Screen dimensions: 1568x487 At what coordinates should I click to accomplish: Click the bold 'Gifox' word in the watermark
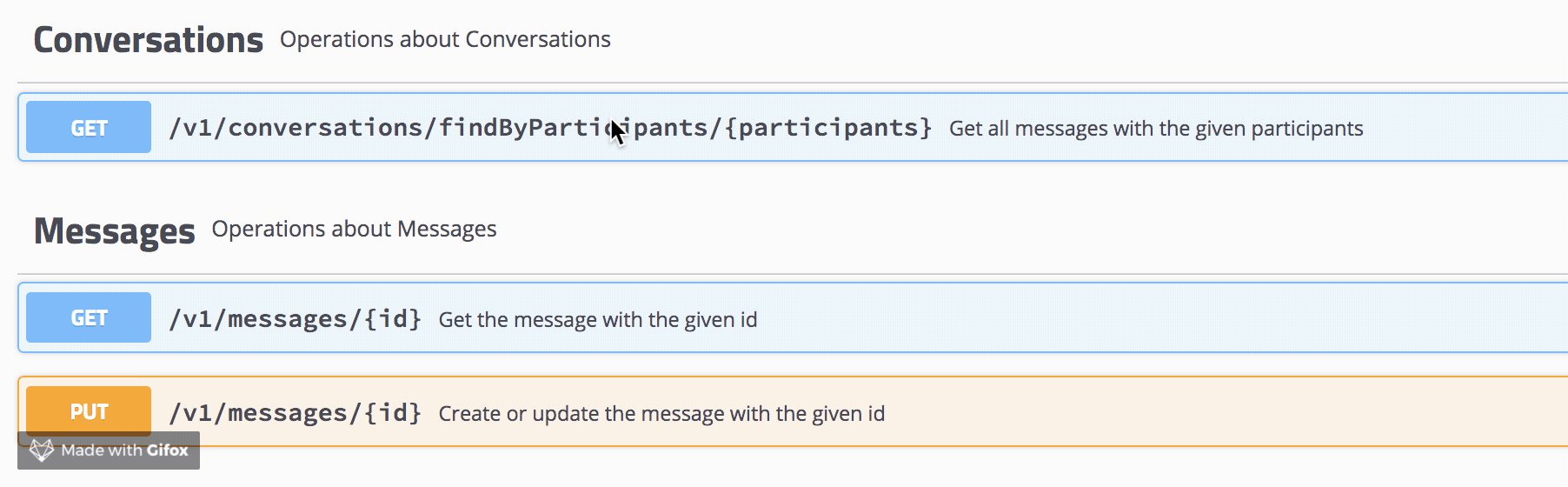[167, 450]
